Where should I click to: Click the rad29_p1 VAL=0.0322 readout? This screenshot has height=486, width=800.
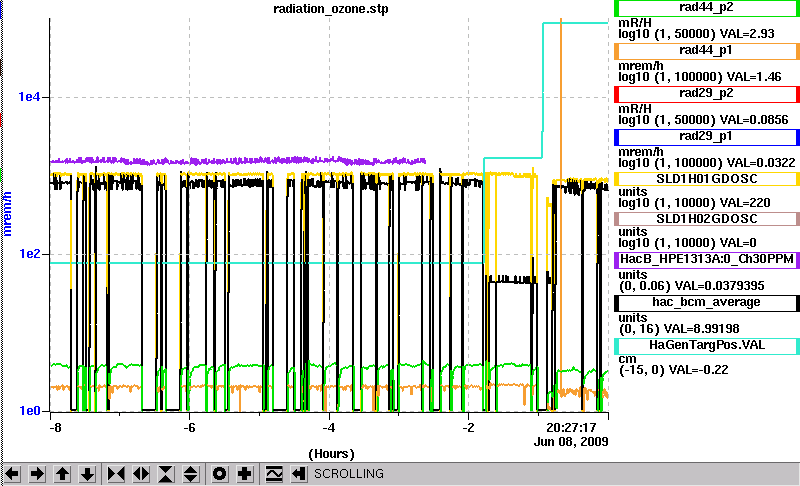coord(761,163)
